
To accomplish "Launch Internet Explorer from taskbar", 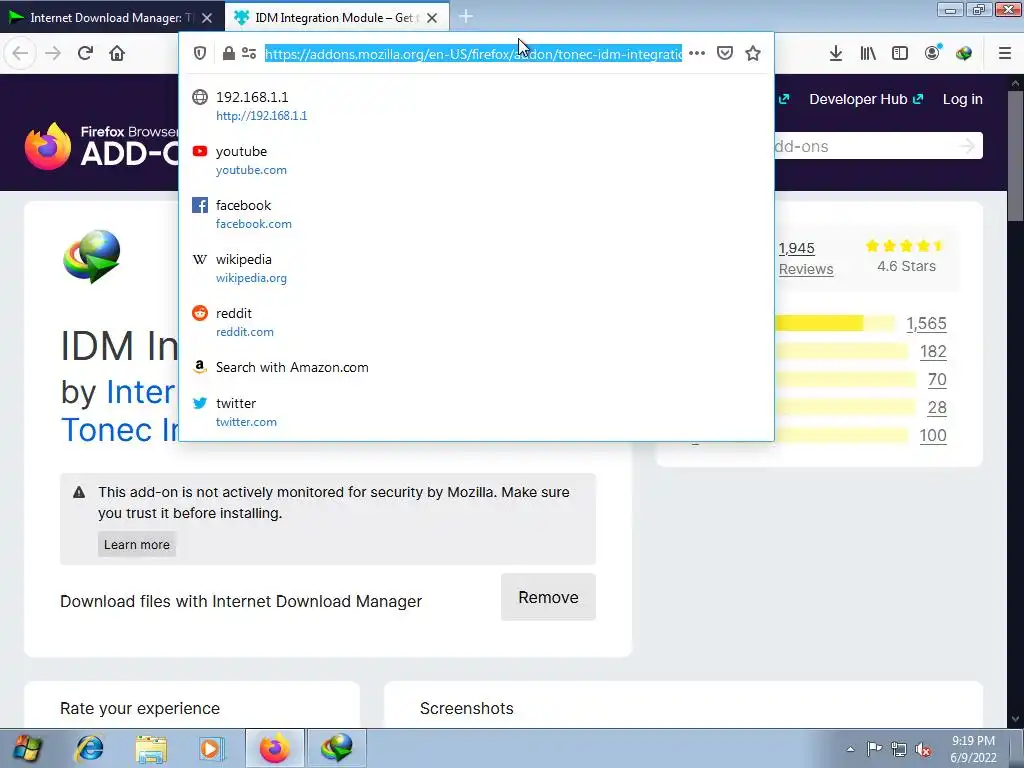I will coord(89,748).
